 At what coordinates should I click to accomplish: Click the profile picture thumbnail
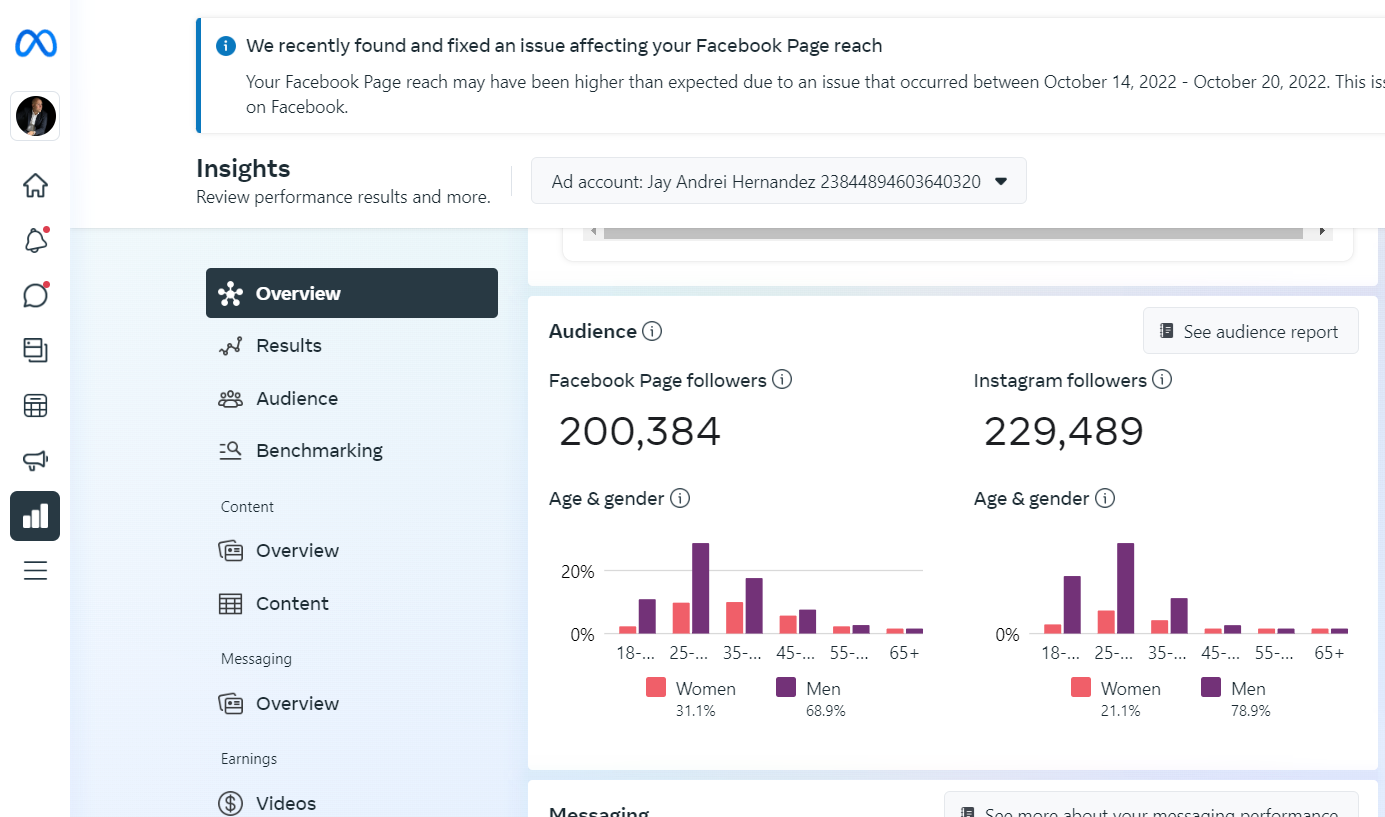click(x=36, y=116)
